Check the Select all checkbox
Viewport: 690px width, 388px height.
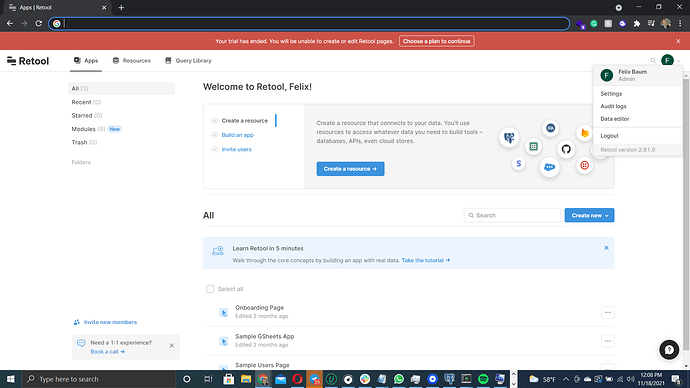[210, 289]
